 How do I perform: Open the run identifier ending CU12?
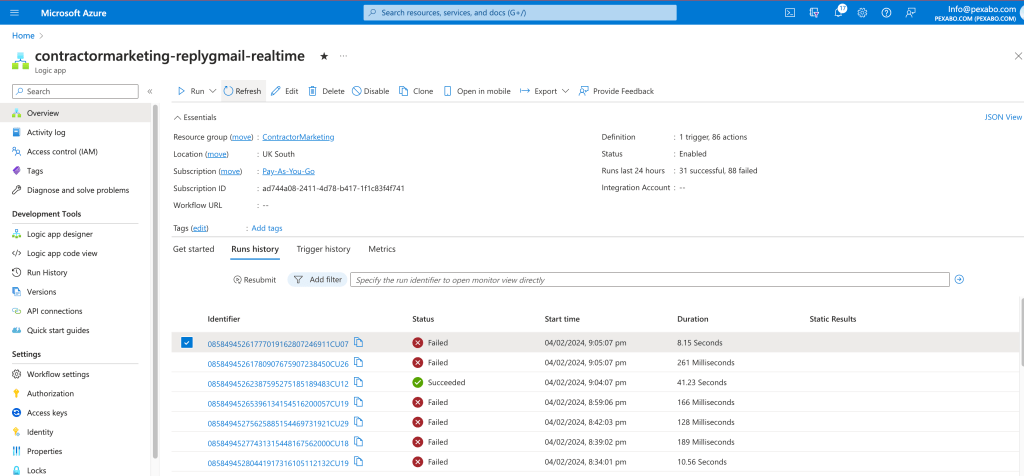click(278, 383)
